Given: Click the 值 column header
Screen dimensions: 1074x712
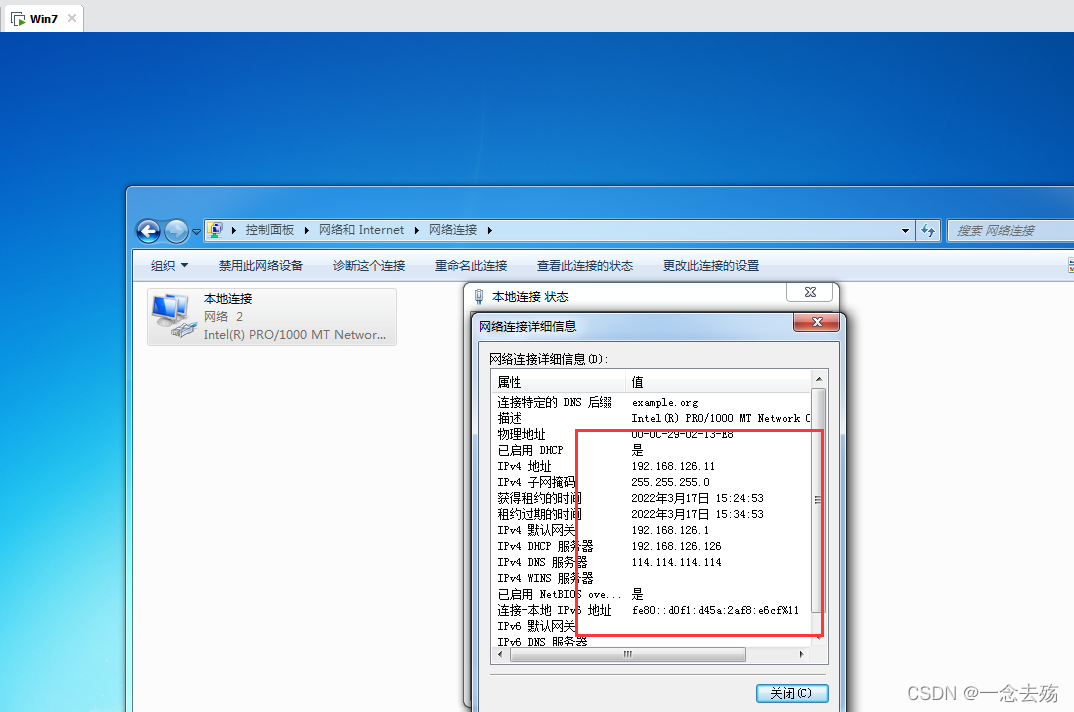Looking at the screenshot, I should (x=719, y=382).
